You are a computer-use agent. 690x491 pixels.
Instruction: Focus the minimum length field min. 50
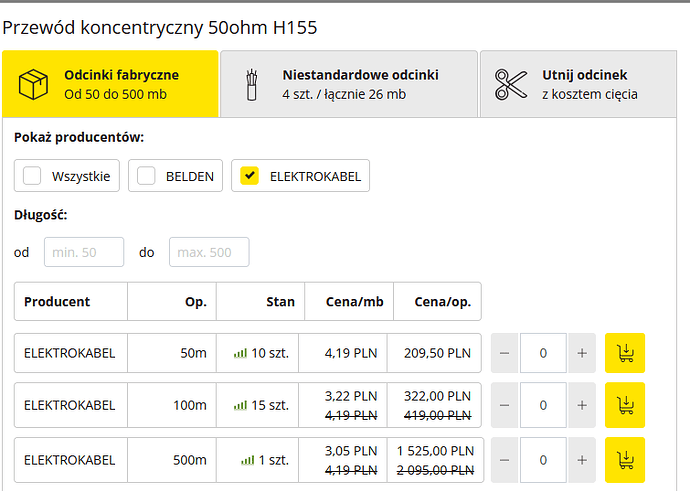point(84,252)
